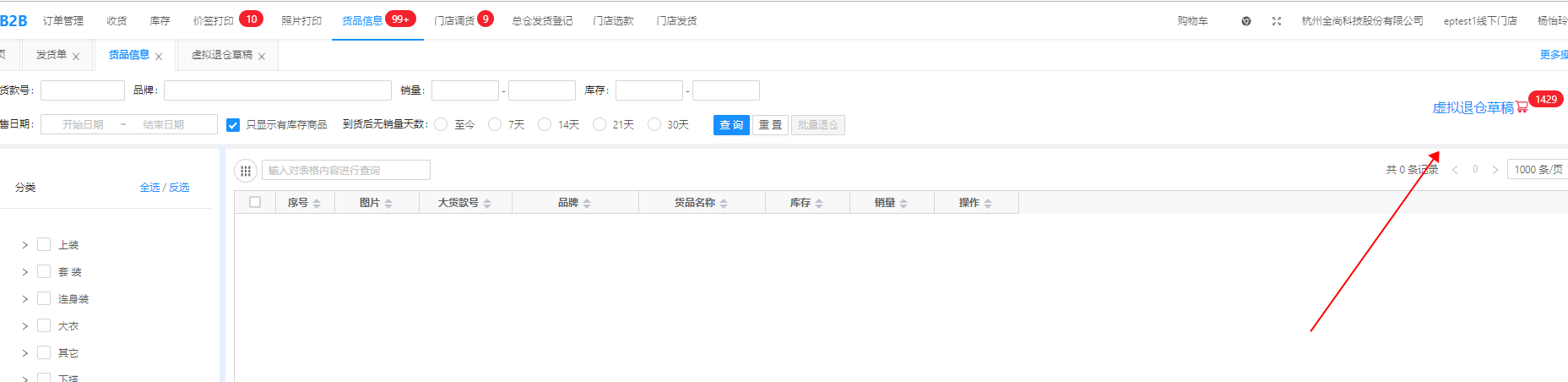Open the 门店调货 menu
The image size is (1568, 382).
click(454, 21)
